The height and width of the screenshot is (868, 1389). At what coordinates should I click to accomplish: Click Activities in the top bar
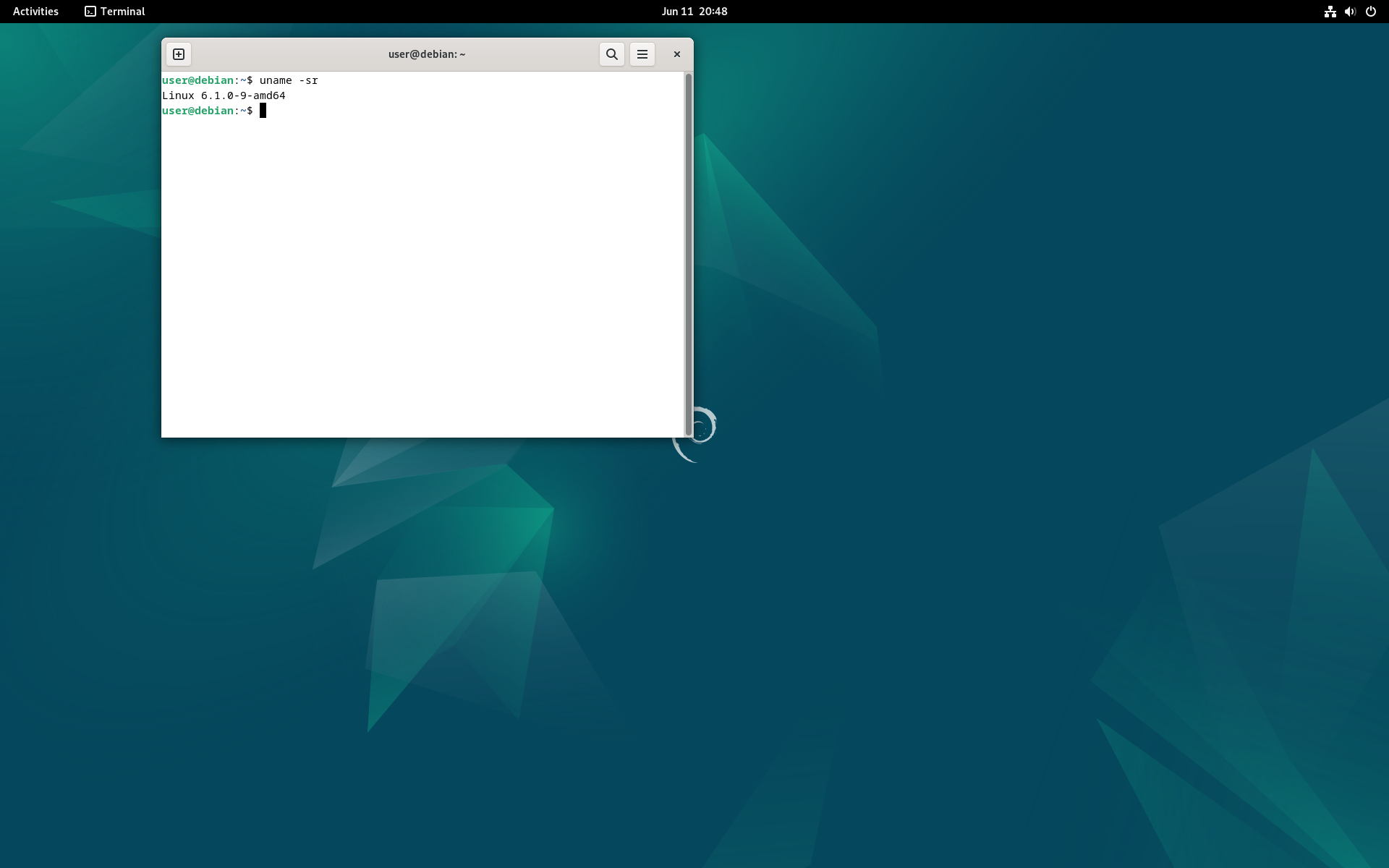click(x=35, y=11)
